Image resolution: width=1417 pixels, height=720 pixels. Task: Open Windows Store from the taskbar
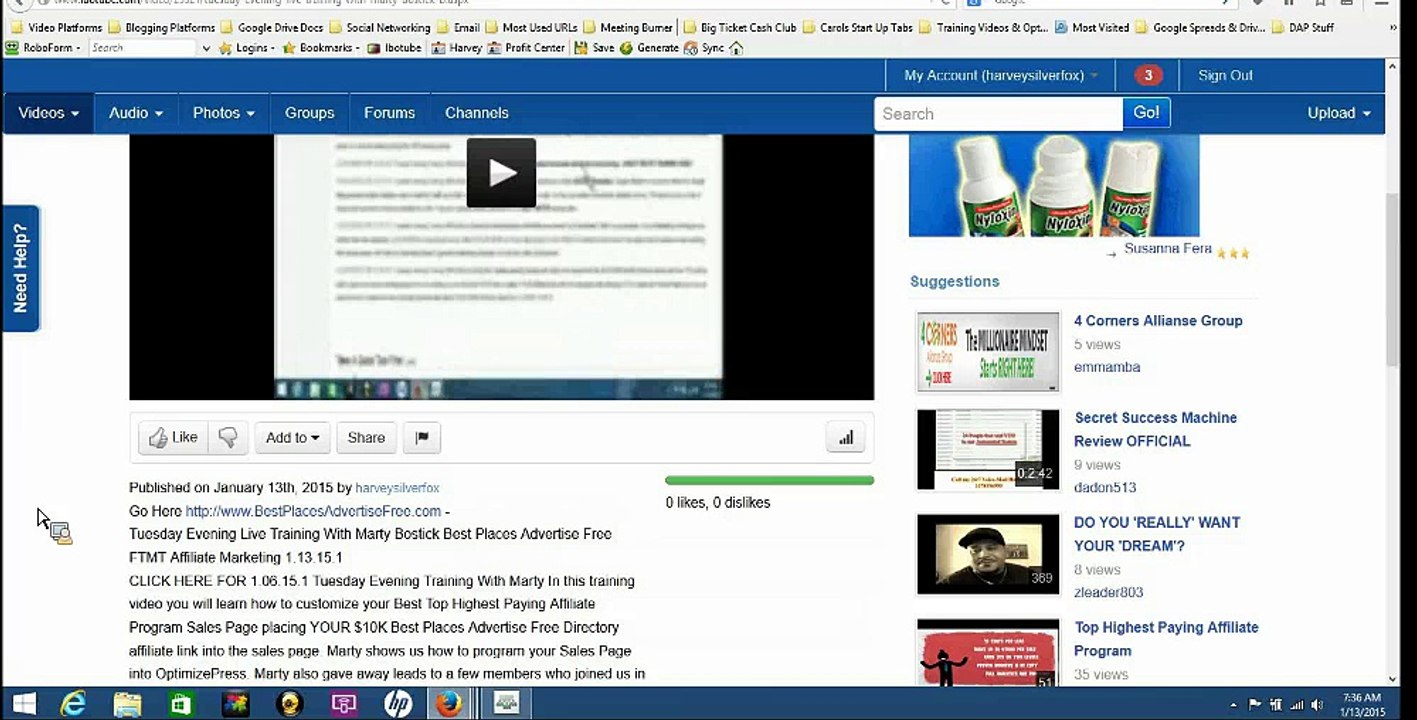[x=181, y=704]
